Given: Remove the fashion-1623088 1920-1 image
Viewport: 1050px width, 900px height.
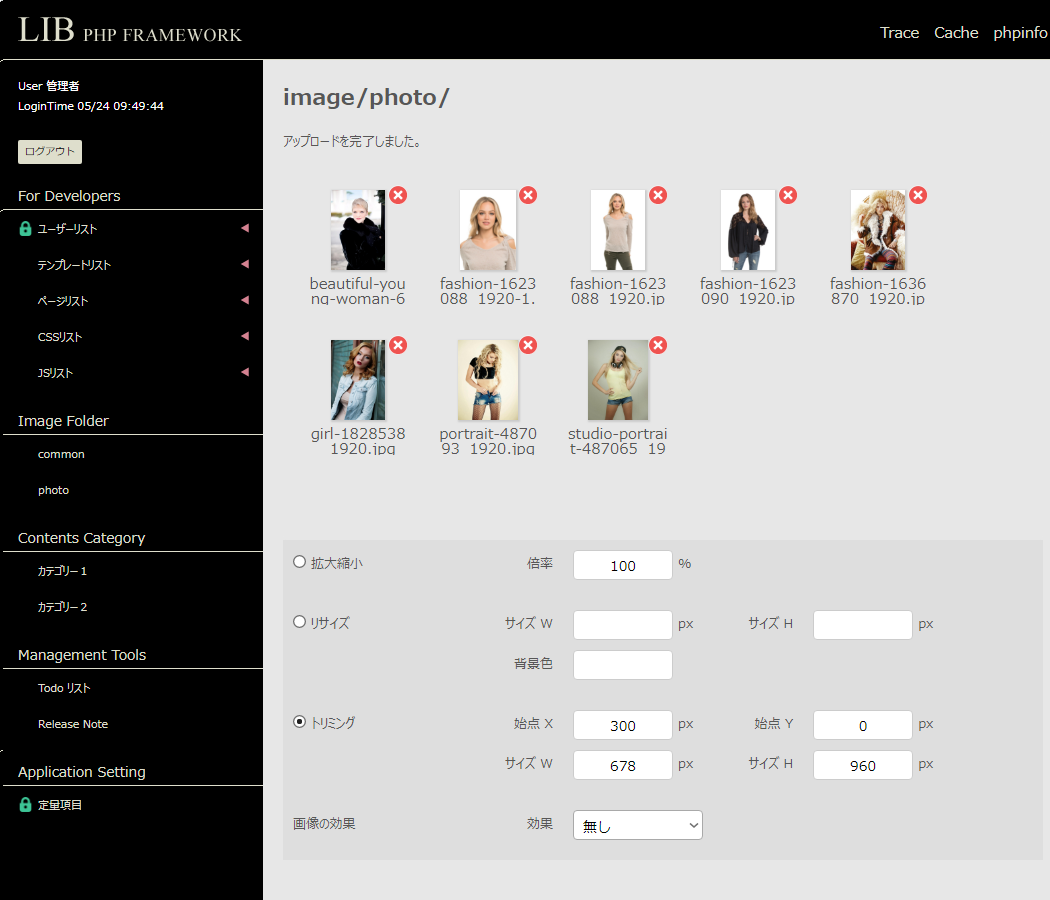Looking at the screenshot, I should click(528, 195).
